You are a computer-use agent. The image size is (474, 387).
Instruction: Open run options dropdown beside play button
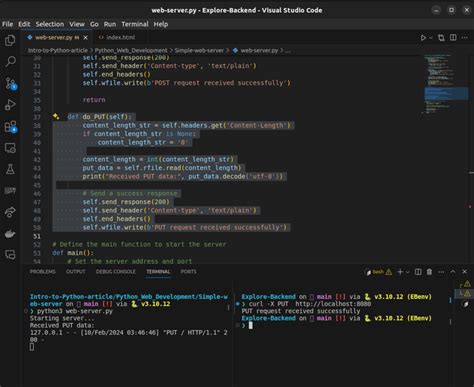(431, 38)
